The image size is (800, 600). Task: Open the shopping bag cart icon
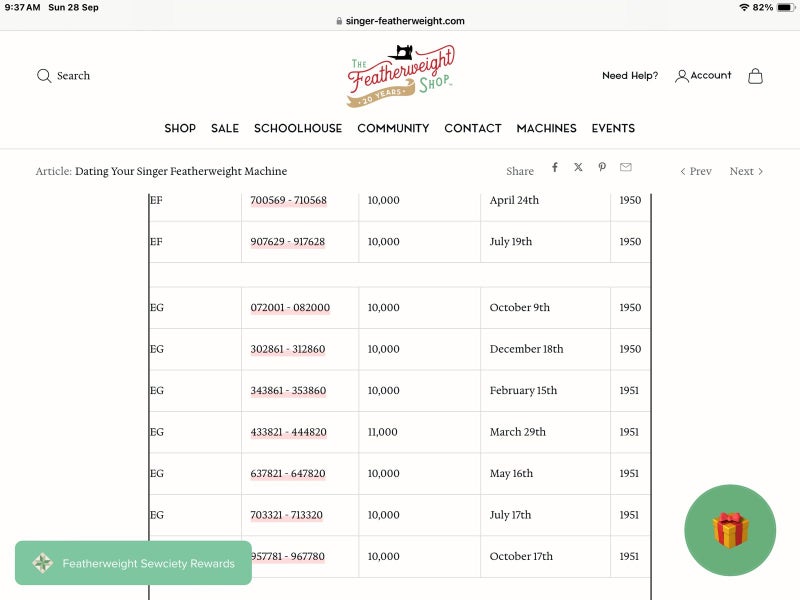[755, 76]
